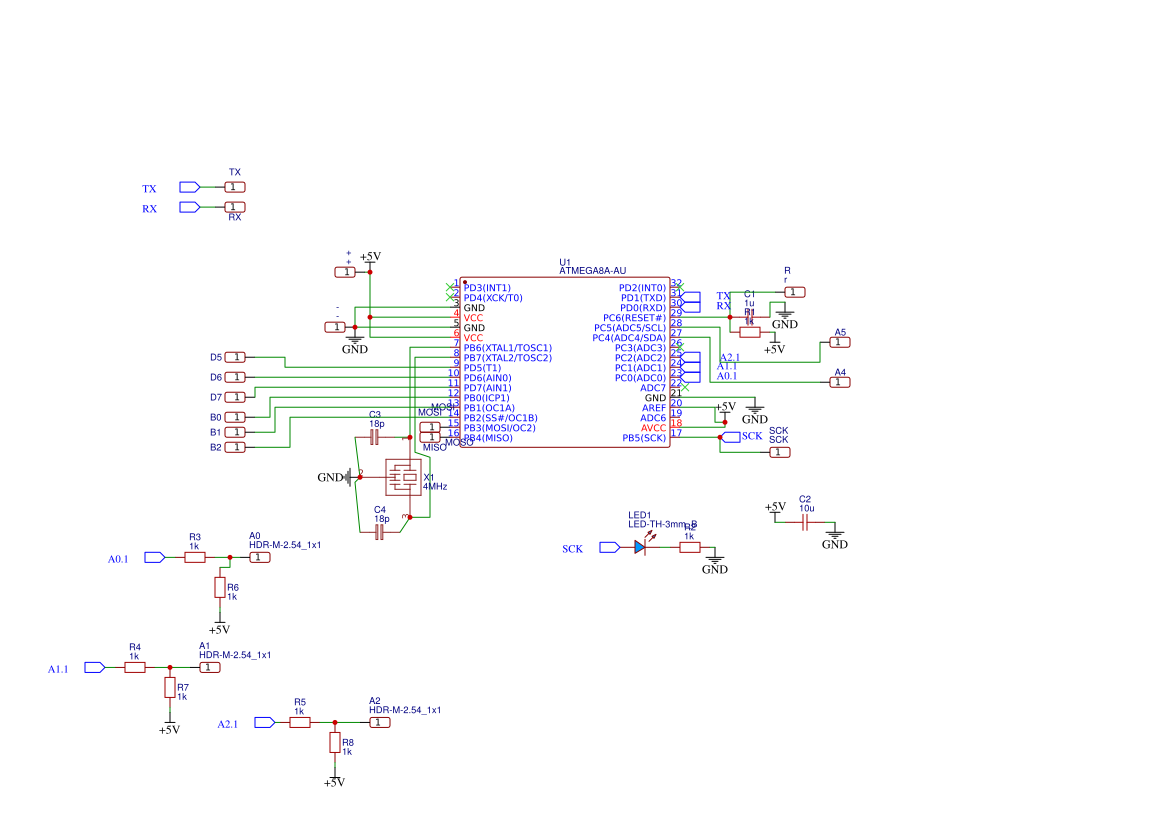Image resolution: width=1169 pixels, height=828 pixels.
Task: Click the A1.1 net port flag
Action: [95, 668]
